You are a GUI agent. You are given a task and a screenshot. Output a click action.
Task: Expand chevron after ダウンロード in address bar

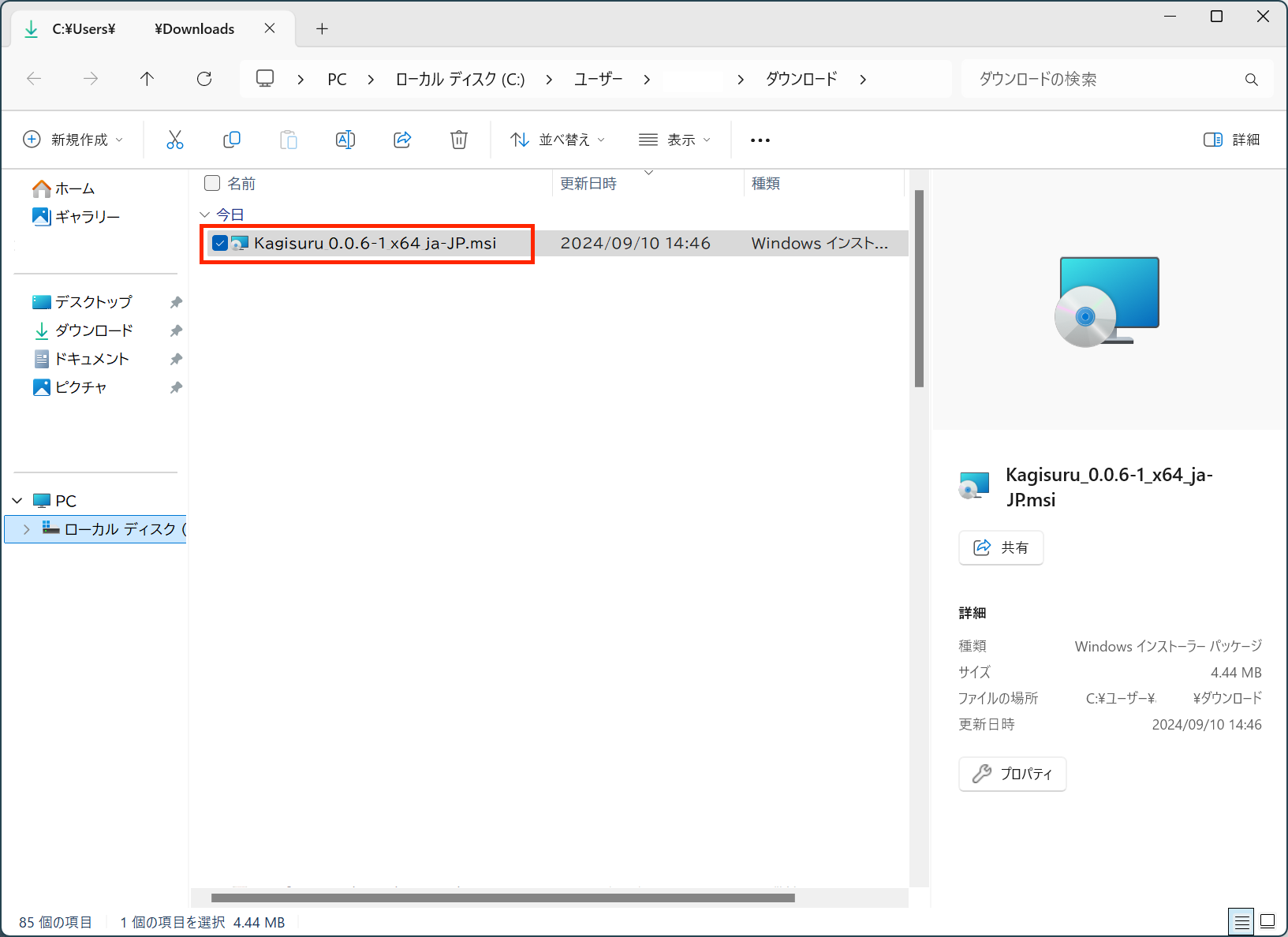(x=863, y=80)
